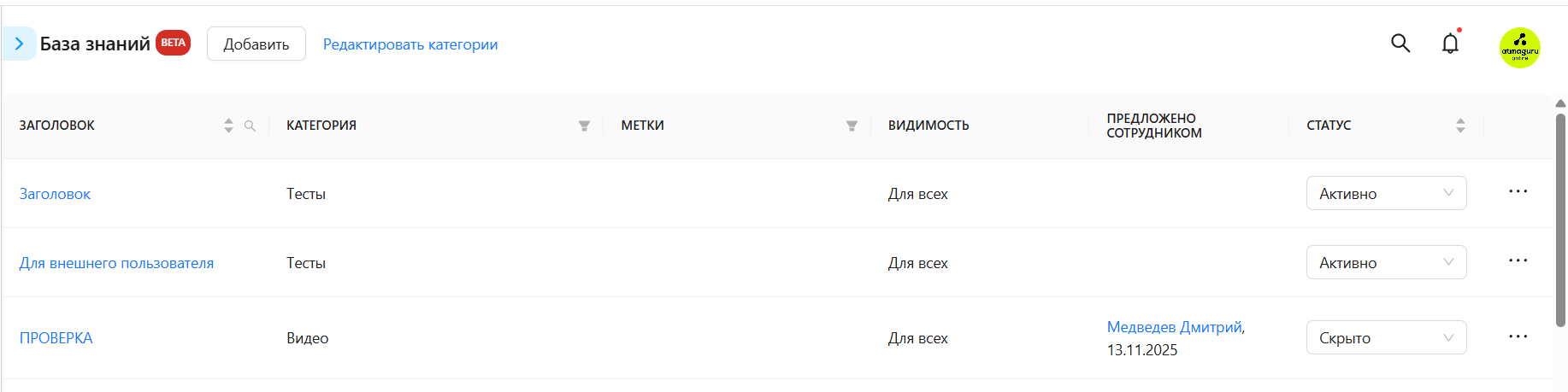
Task: Open the ПРОВЕРКА article link
Action: [x=56, y=338]
